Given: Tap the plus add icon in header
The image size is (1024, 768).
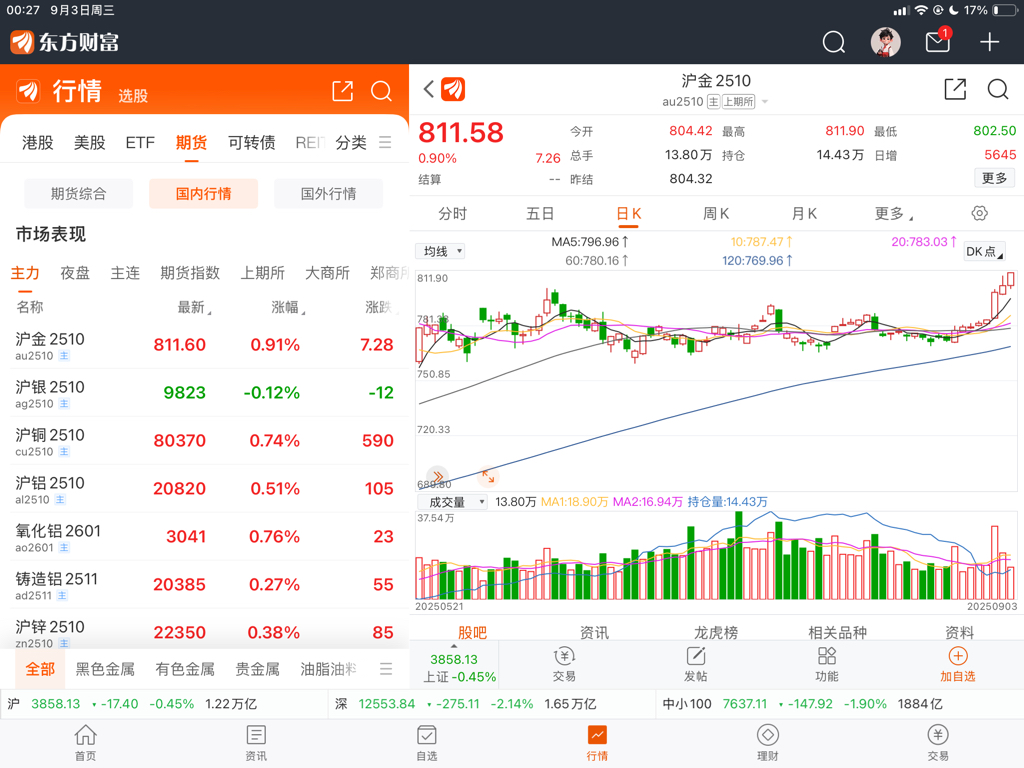Looking at the screenshot, I should click(x=989, y=42).
